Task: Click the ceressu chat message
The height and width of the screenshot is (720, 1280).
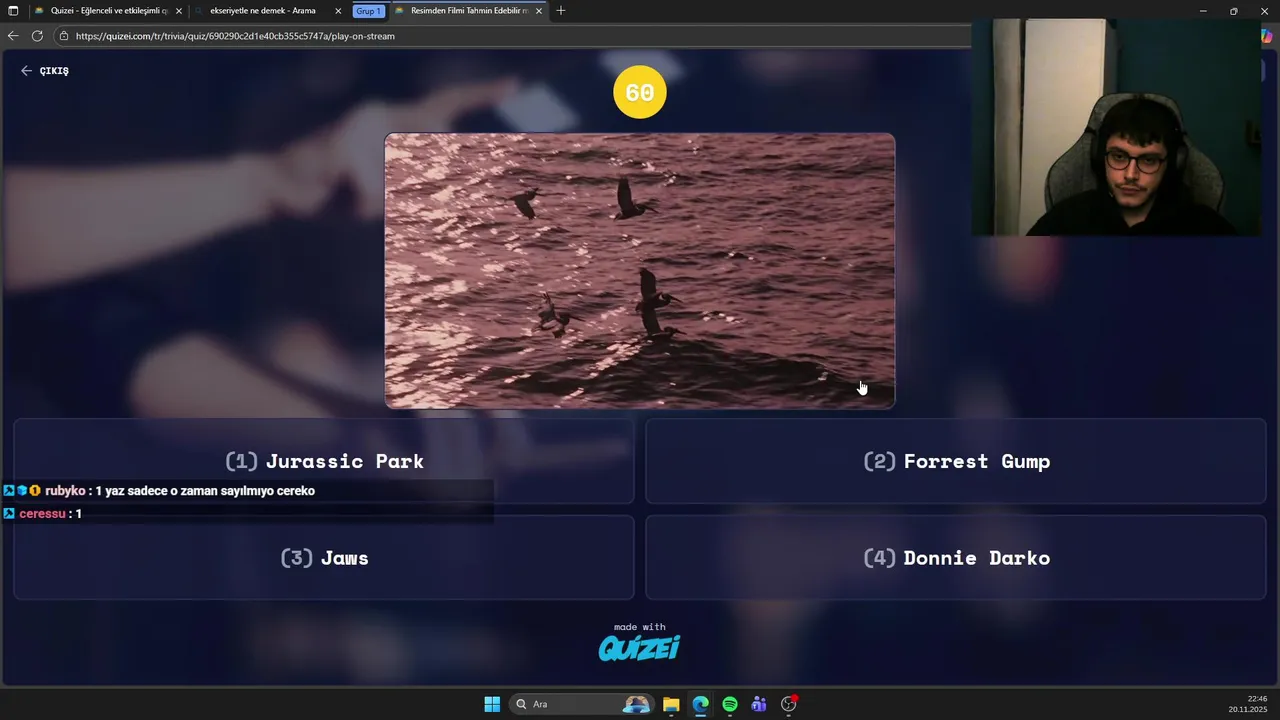Action: point(43,514)
